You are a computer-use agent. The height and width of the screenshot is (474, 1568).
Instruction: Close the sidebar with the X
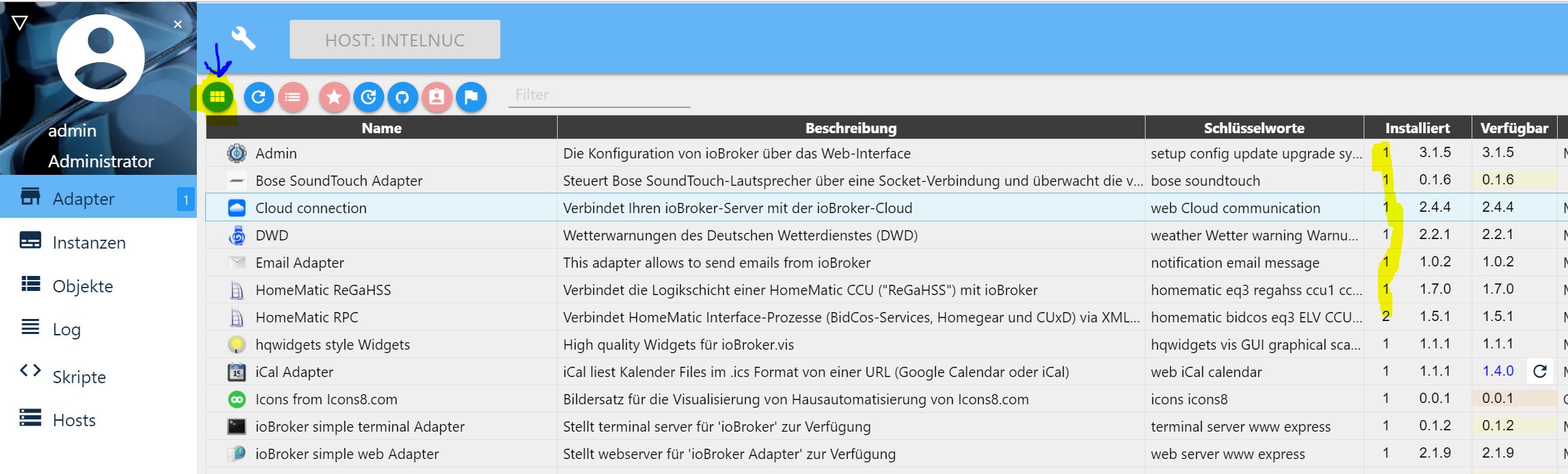pyautogui.click(x=178, y=25)
